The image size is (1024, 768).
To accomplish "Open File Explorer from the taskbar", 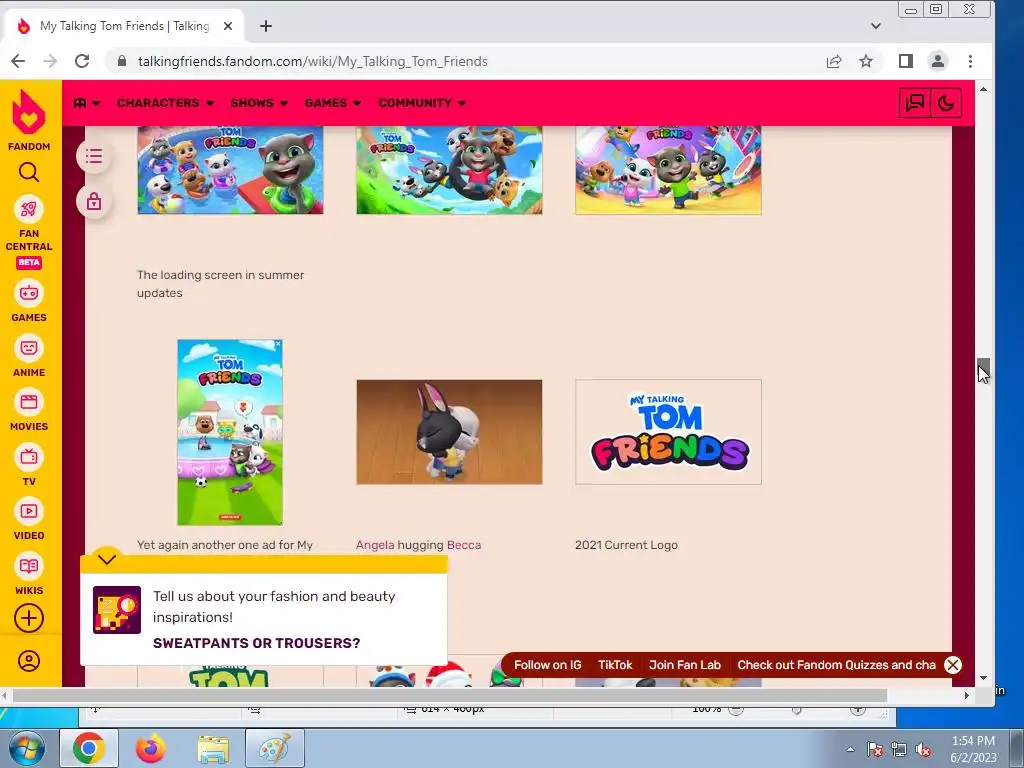I will (x=213, y=748).
